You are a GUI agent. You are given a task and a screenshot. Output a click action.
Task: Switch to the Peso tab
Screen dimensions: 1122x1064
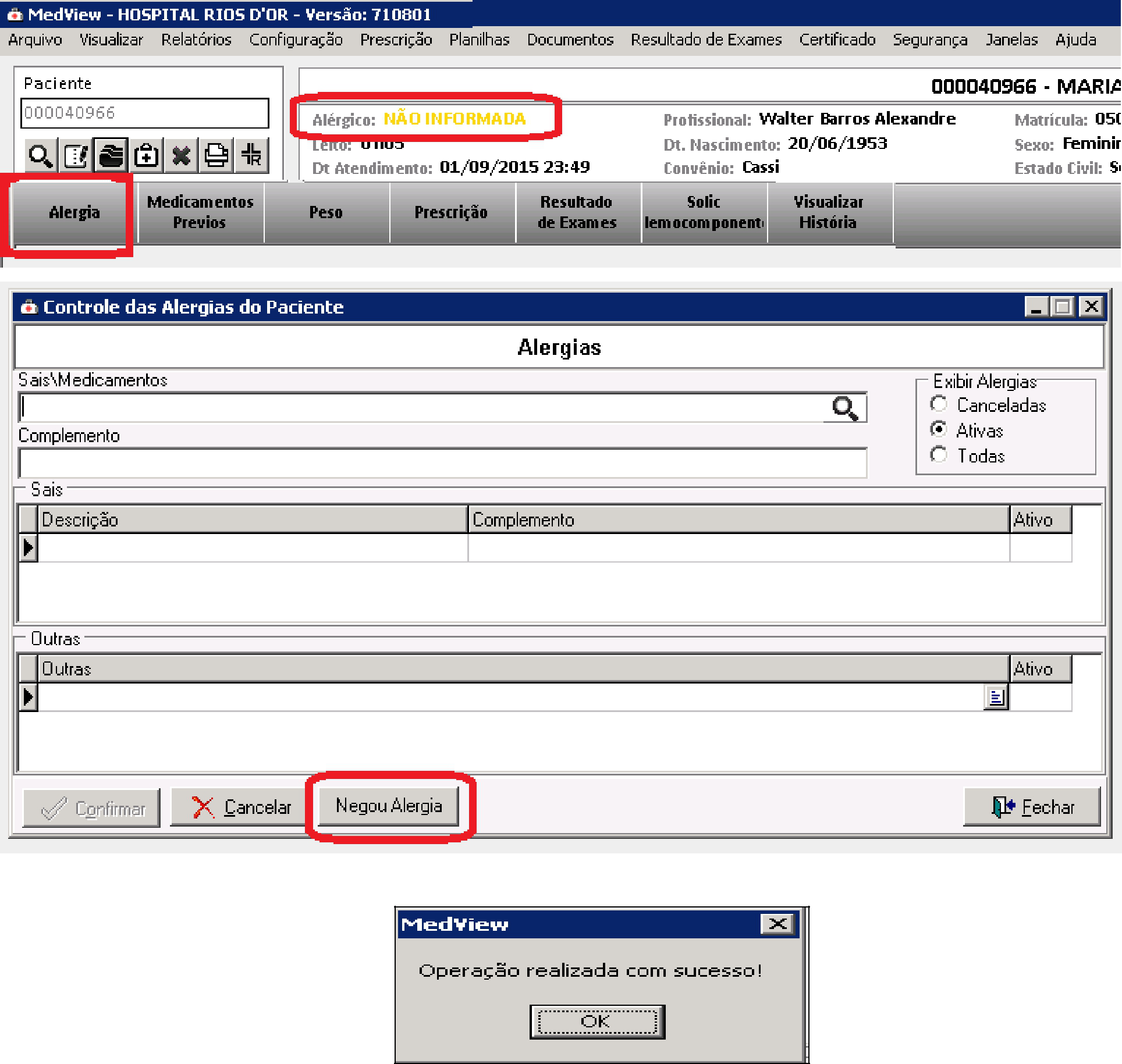[x=326, y=213]
